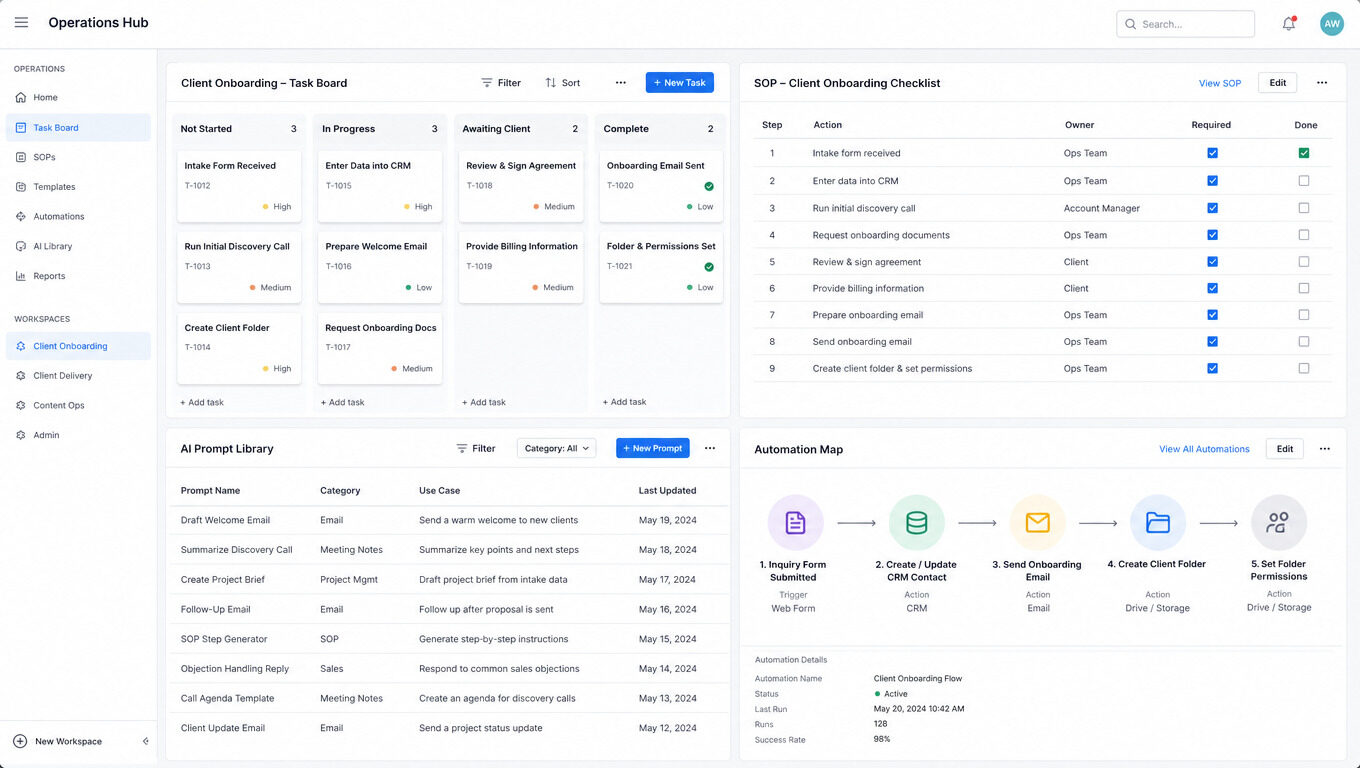Click the Set Folder Permissions node icon
1360x768 pixels.
click(1278, 522)
